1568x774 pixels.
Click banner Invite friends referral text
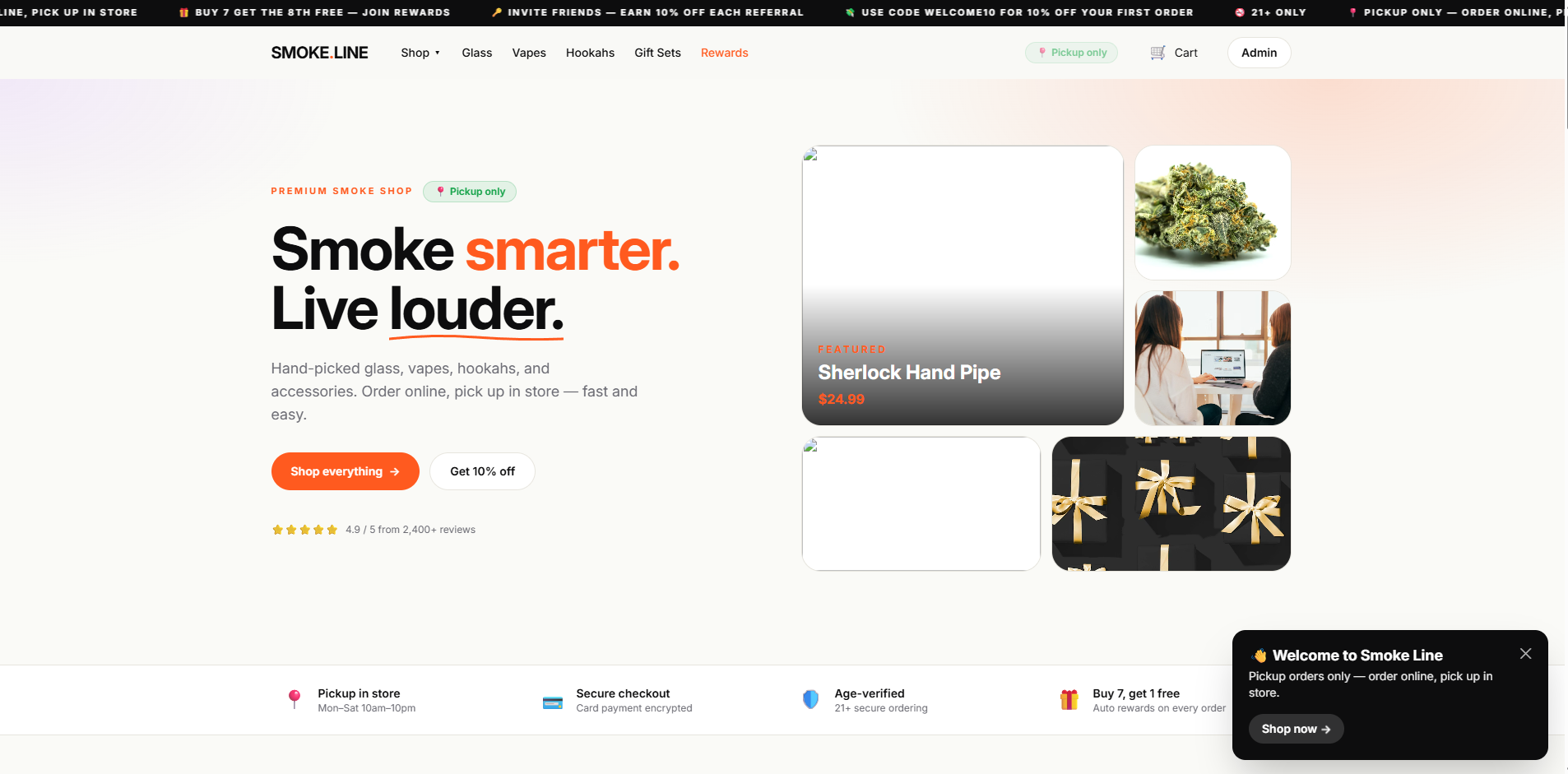pos(656,12)
